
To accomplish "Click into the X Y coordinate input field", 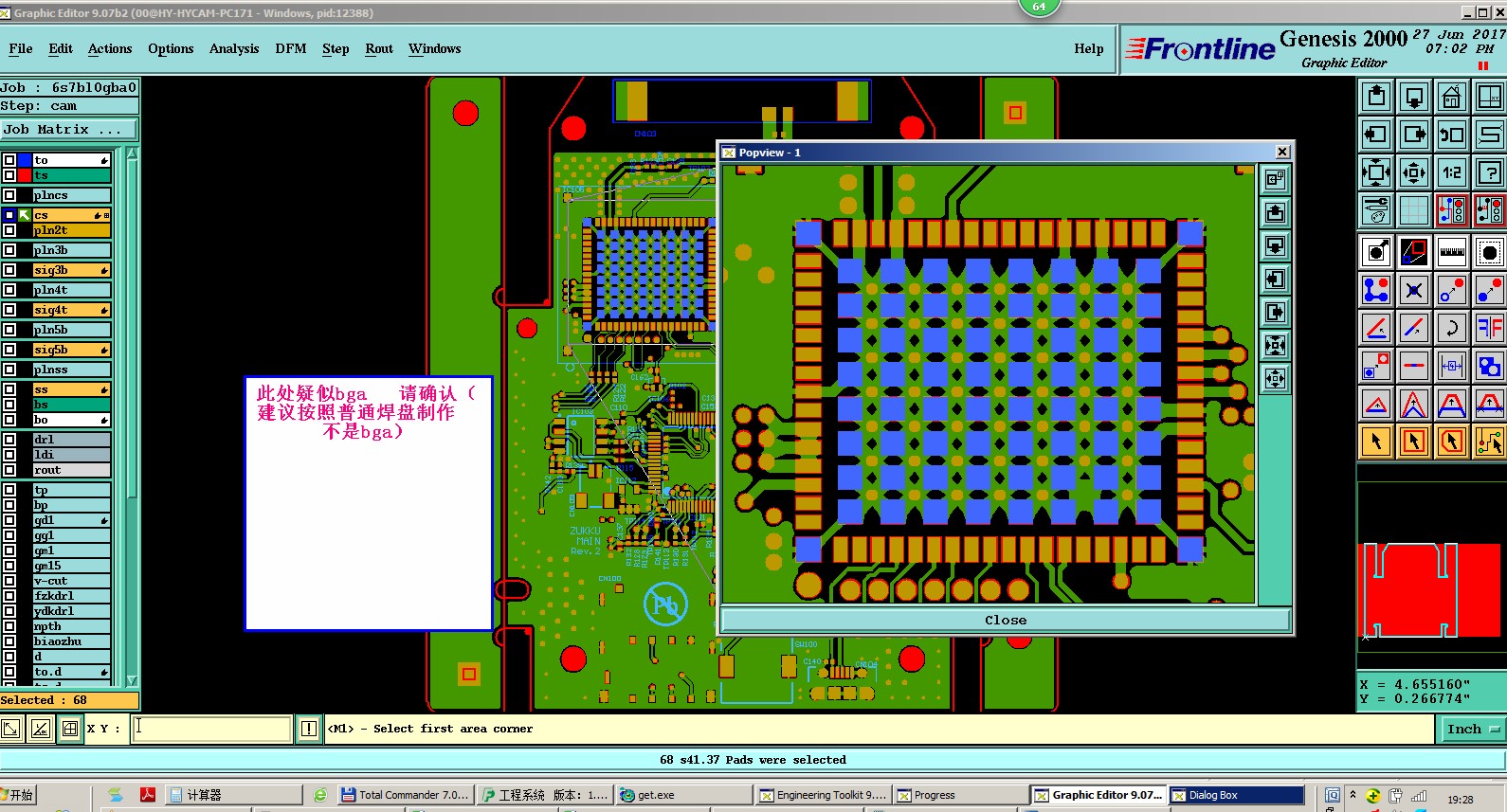I will pos(210,729).
